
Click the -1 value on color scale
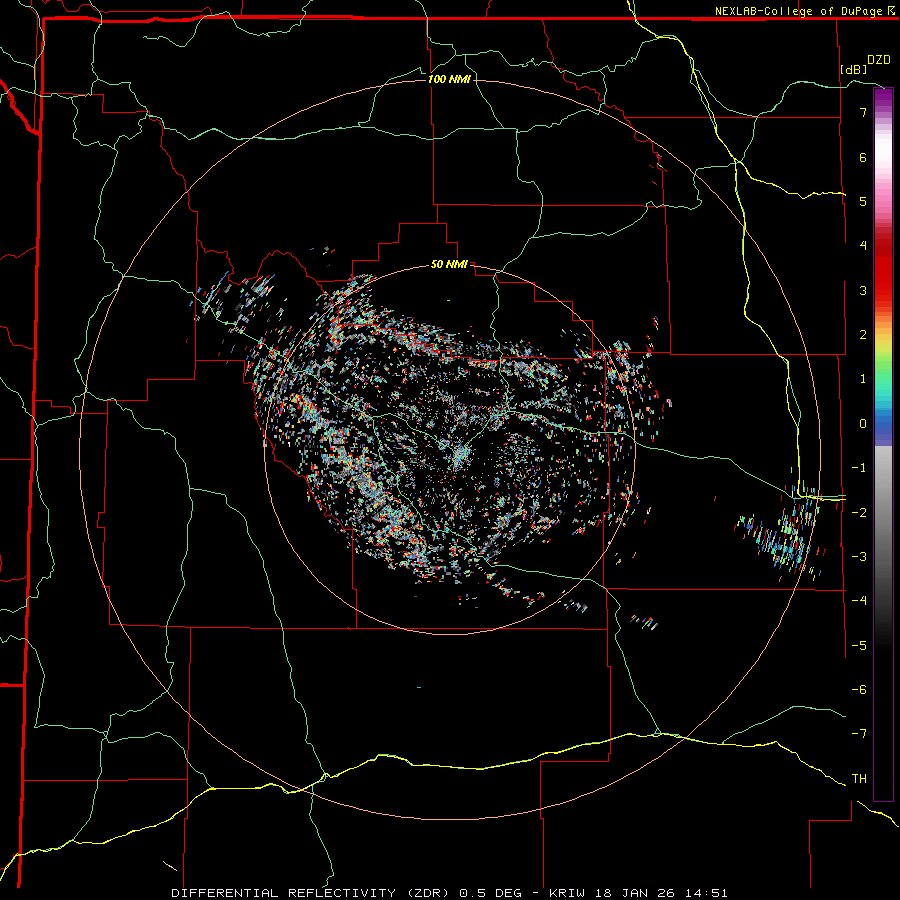tap(859, 468)
